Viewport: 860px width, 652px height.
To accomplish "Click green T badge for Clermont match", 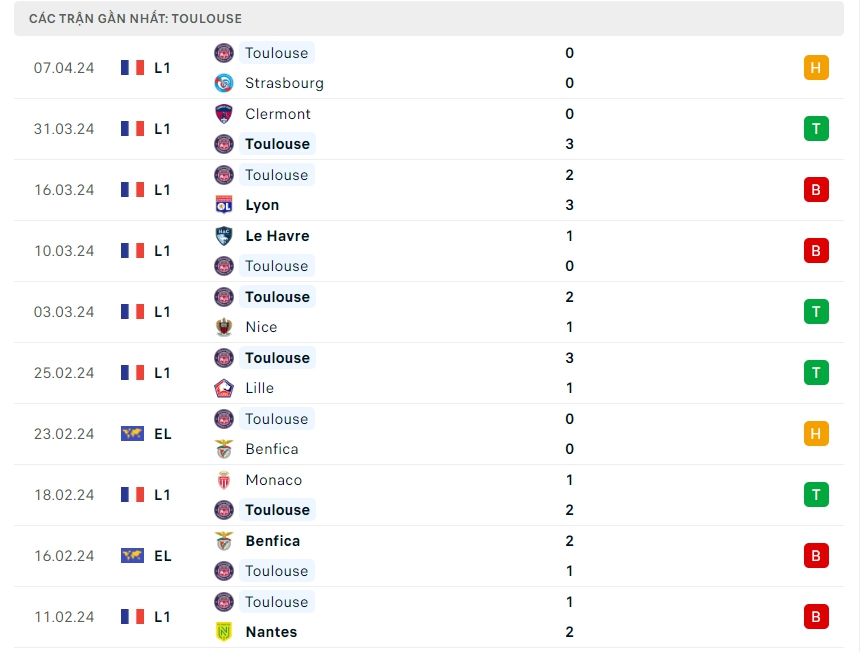I will pos(816,129).
